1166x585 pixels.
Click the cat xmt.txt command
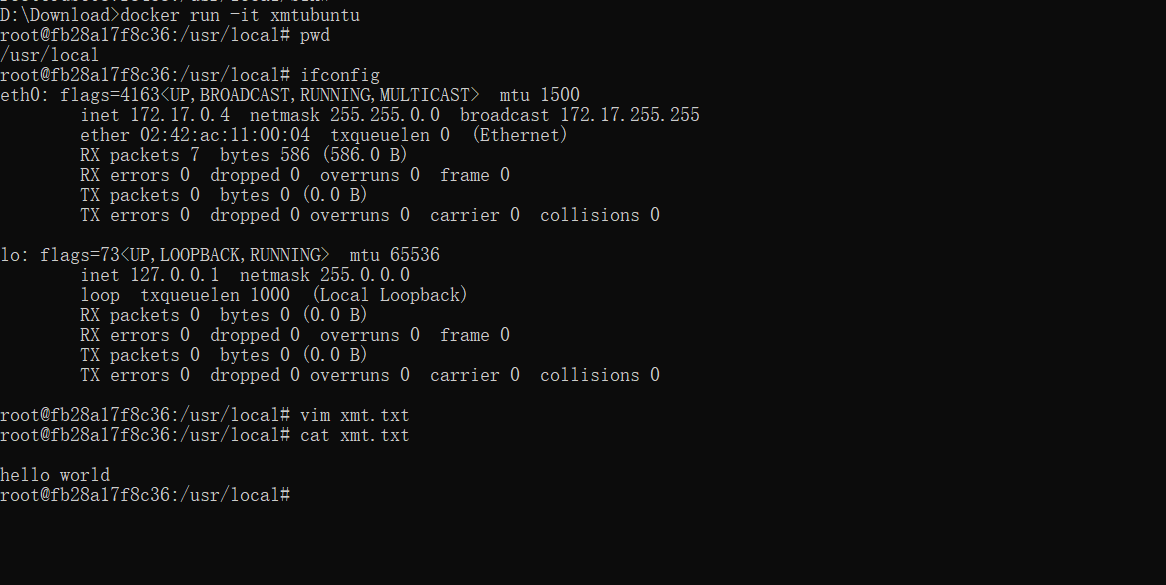(355, 436)
